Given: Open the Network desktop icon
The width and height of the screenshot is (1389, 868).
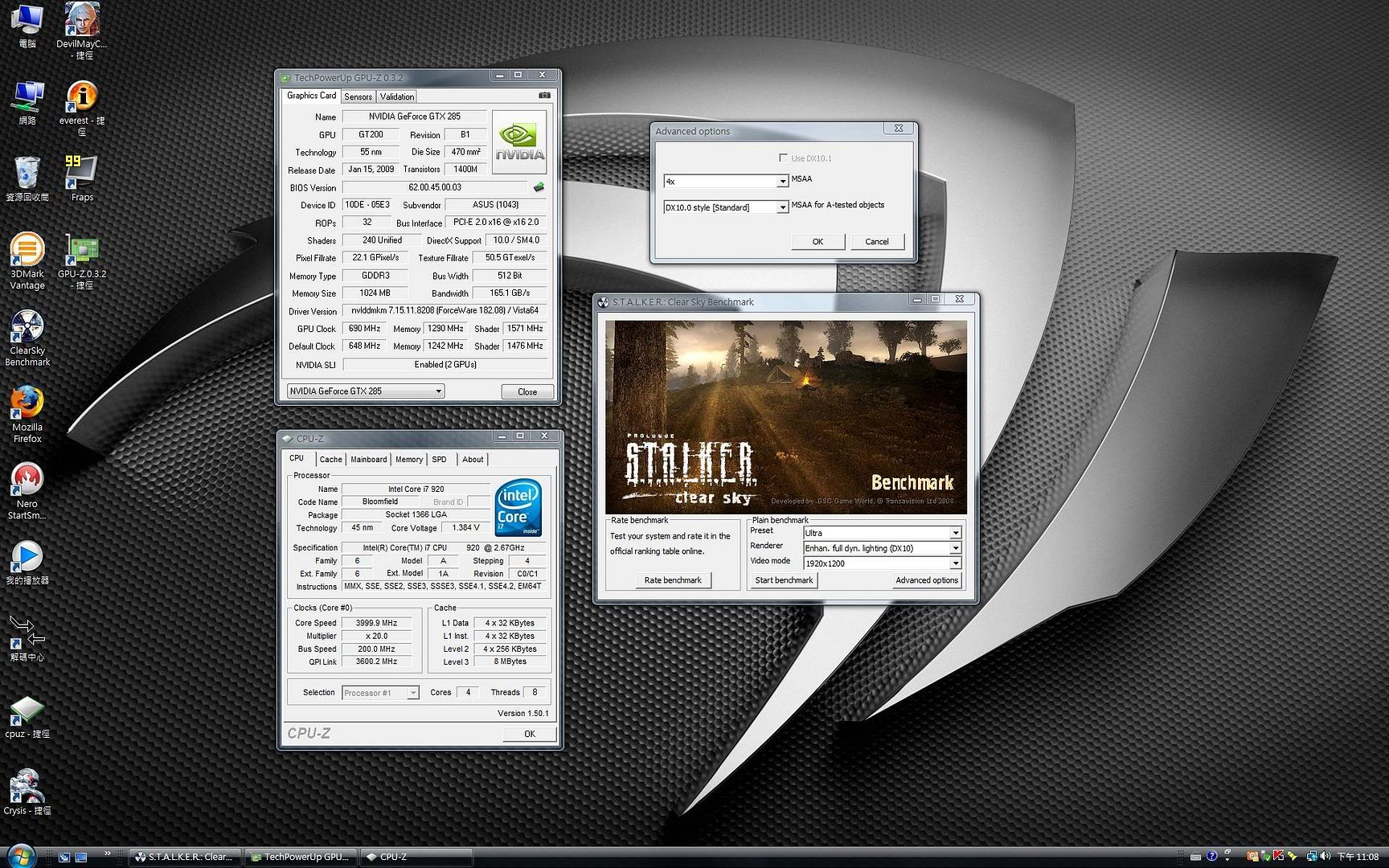Looking at the screenshot, I should (27, 103).
